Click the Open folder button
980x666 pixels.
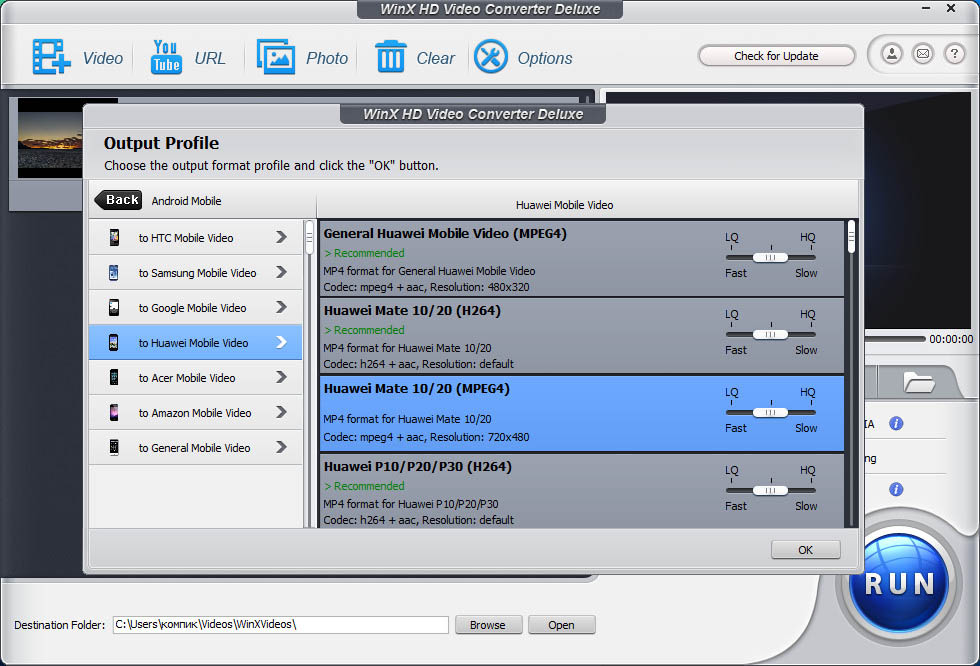pos(561,625)
